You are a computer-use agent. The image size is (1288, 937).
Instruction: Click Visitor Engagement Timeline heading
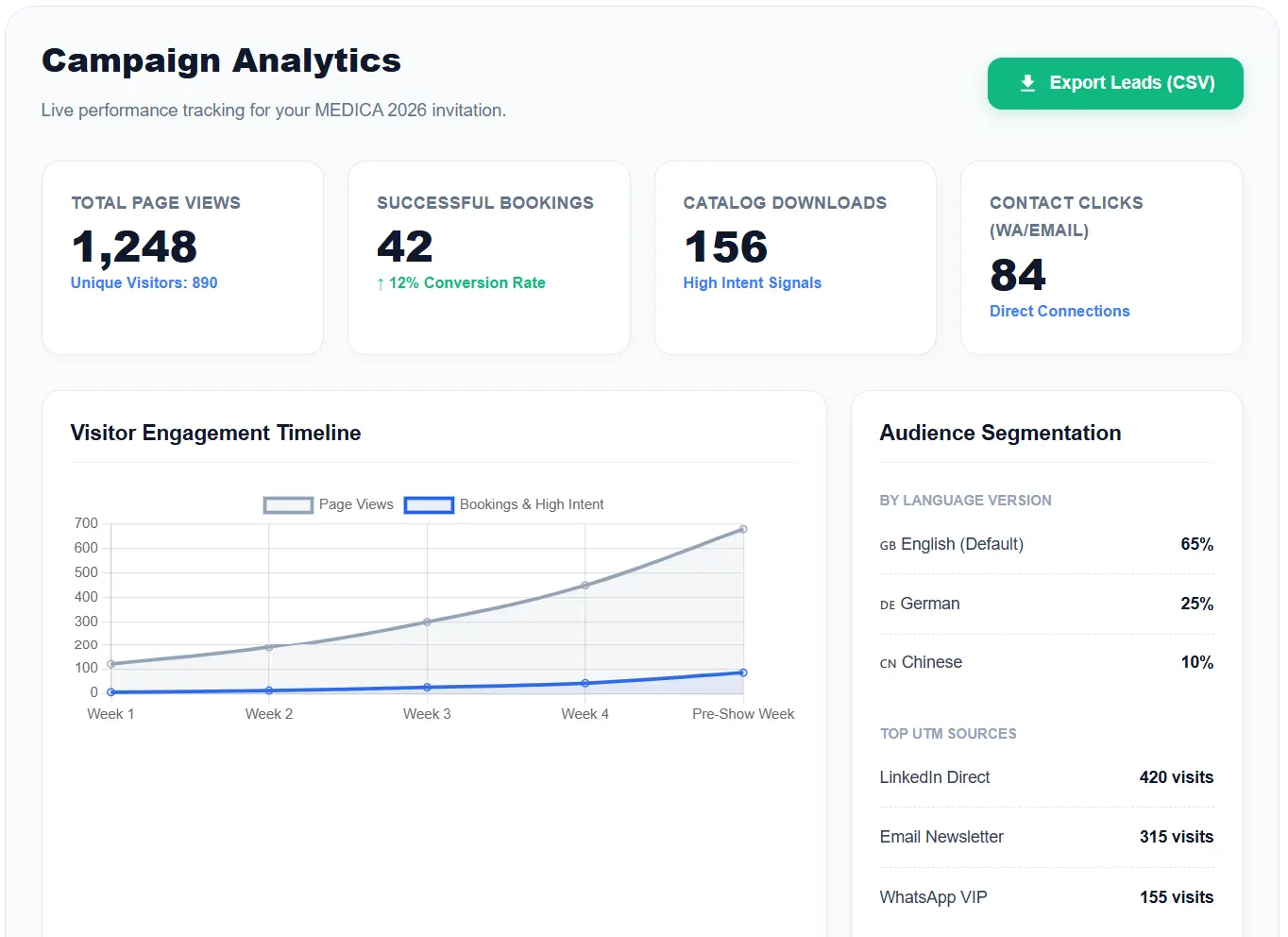coord(216,433)
